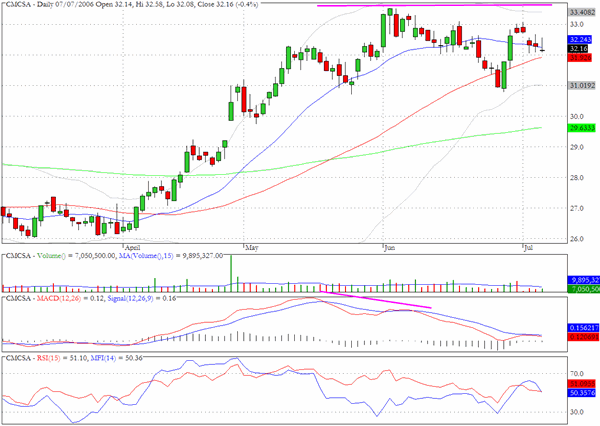Click the 30.0 RSI axis label
The height and width of the screenshot is (426, 600).
[577, 412]
